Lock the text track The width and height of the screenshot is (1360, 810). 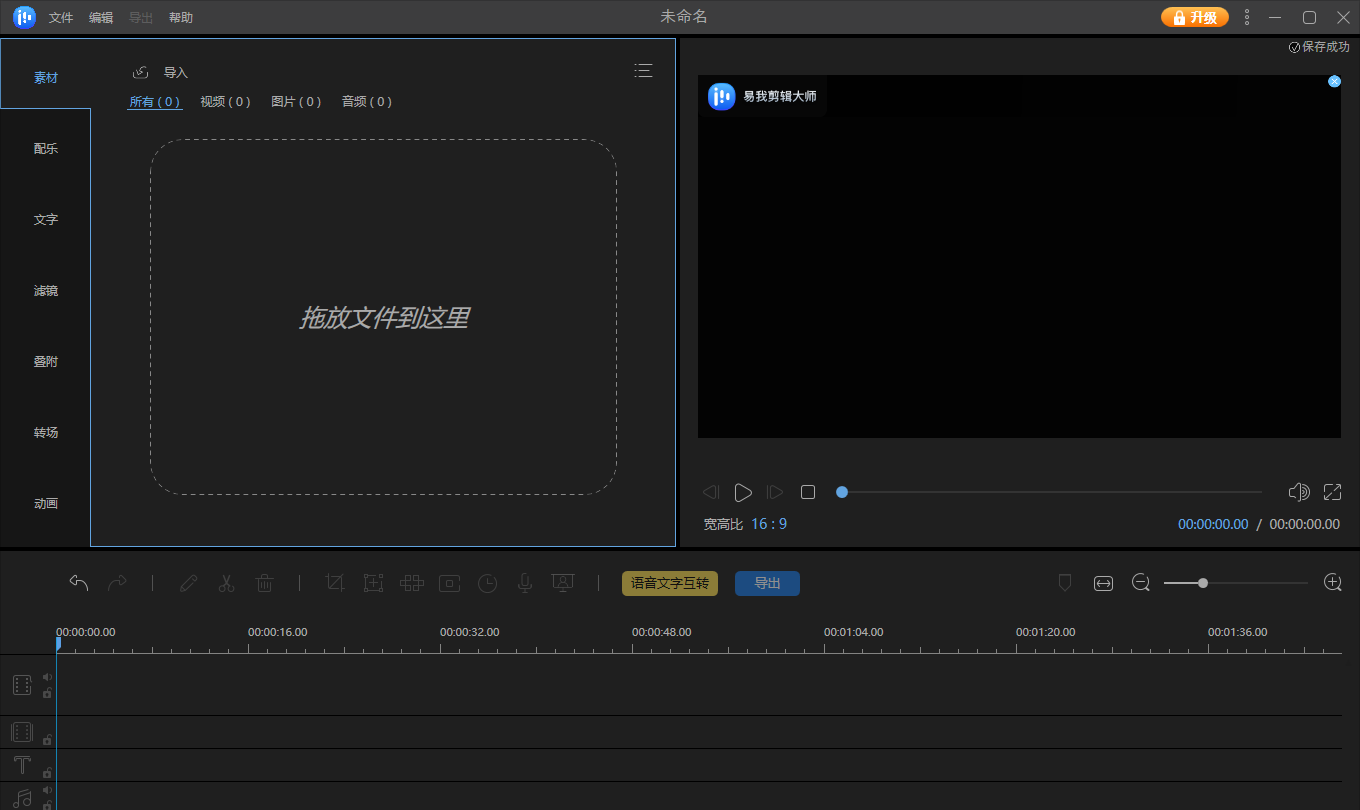(x=47, y=773)
